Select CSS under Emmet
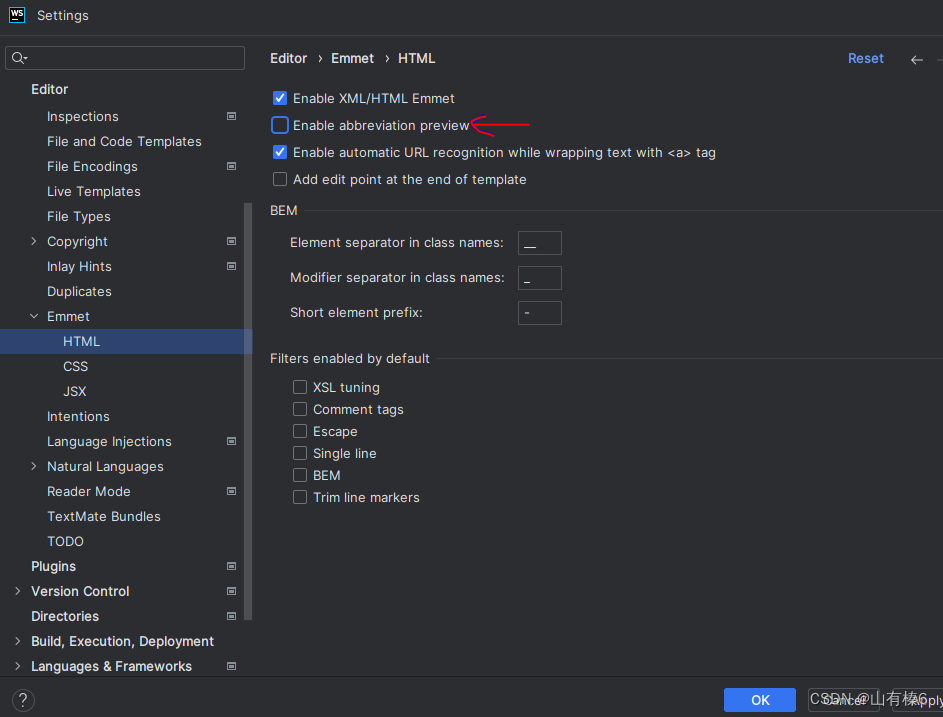Viewport: 943px width, 717px height. 75,366
